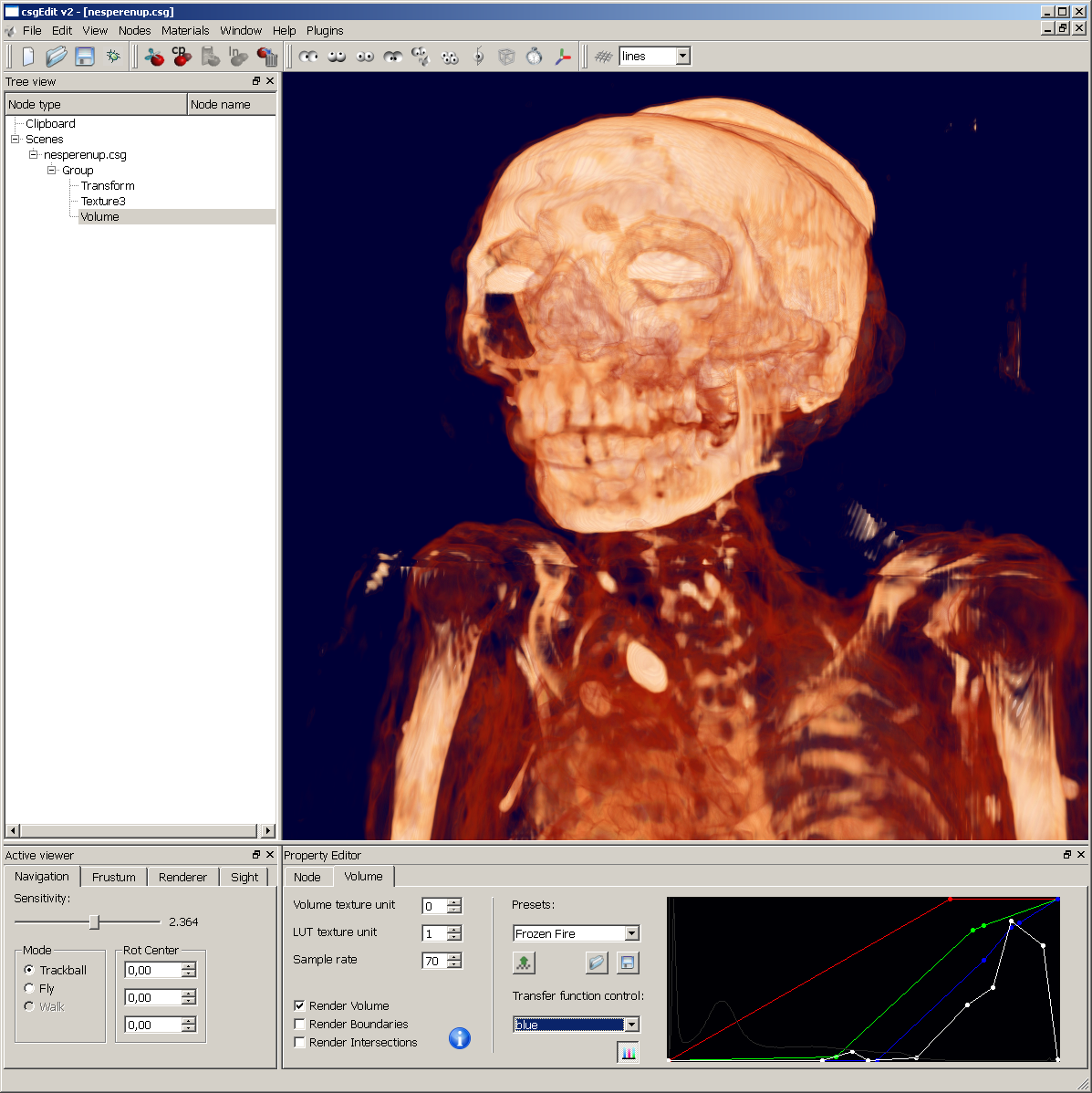Viewport: 1092px width, 1093px height.
Task: Click the blue info icon
Action: [x=460, y=1038]
